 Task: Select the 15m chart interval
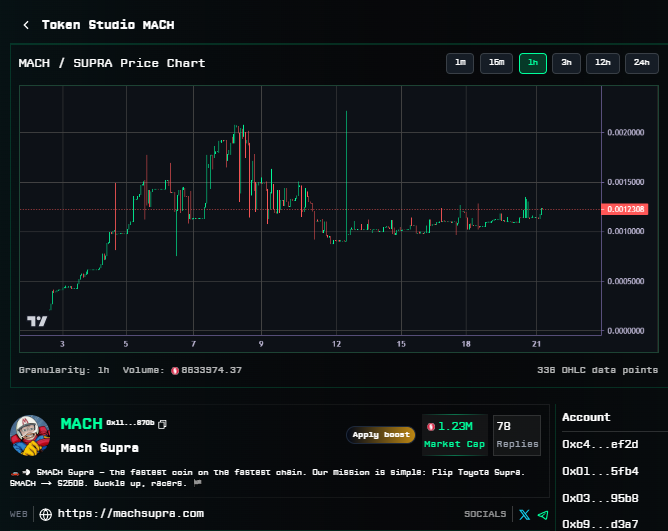click(x=496, y=63)
